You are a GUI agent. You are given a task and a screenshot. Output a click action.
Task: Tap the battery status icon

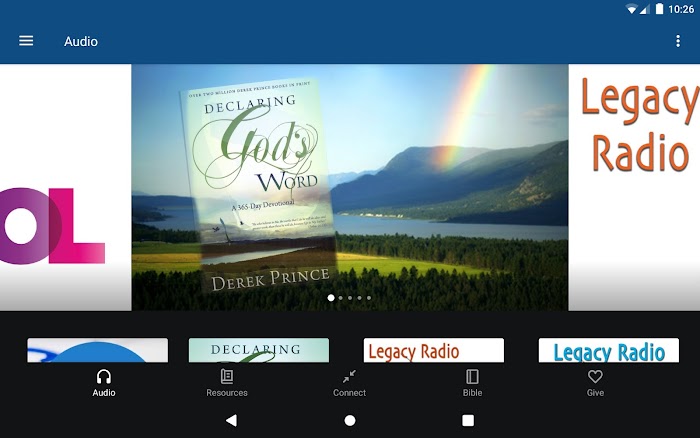tap(659, 9)
